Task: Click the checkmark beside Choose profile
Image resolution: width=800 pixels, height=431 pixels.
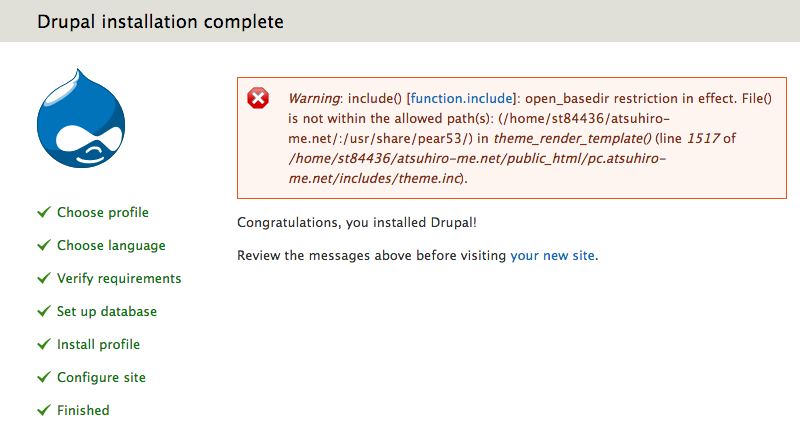Action: (43, 212)
